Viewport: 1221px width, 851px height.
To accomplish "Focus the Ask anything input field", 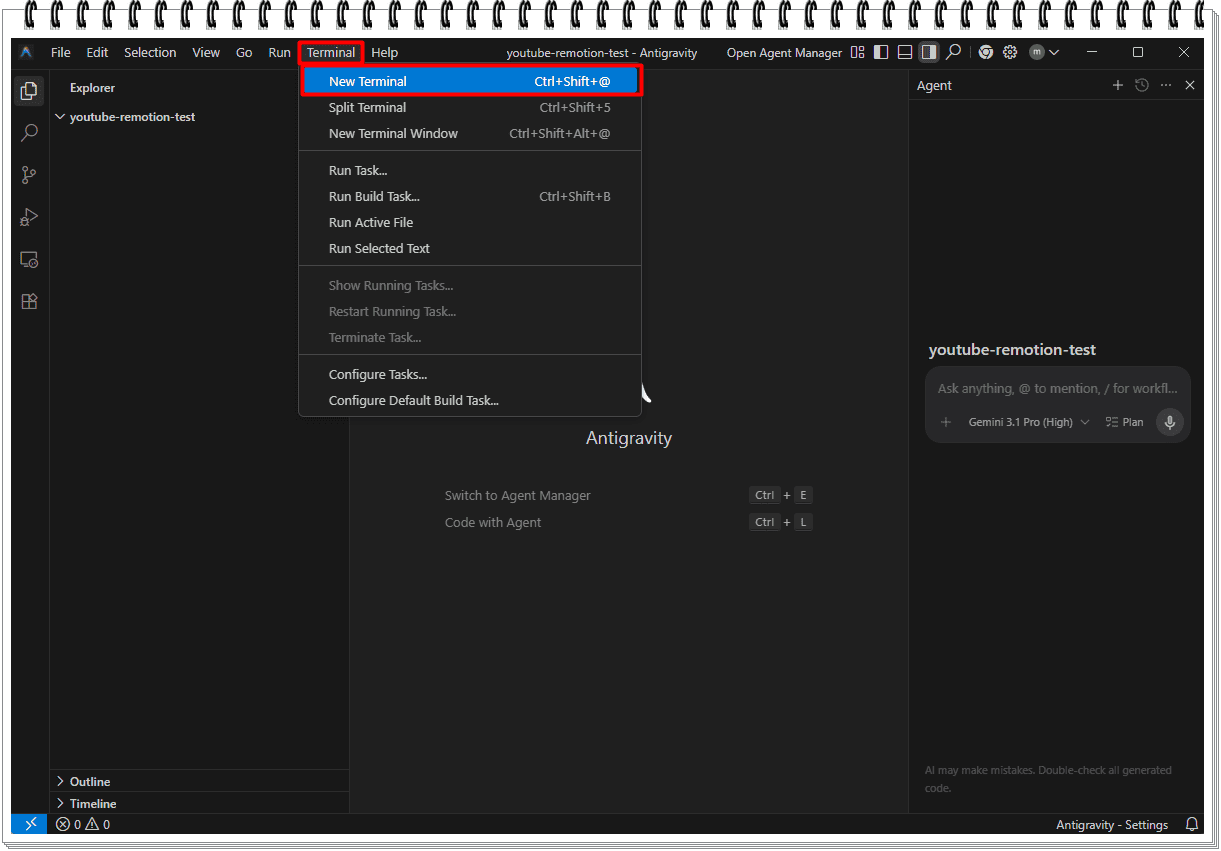I will coord(1058,388).
